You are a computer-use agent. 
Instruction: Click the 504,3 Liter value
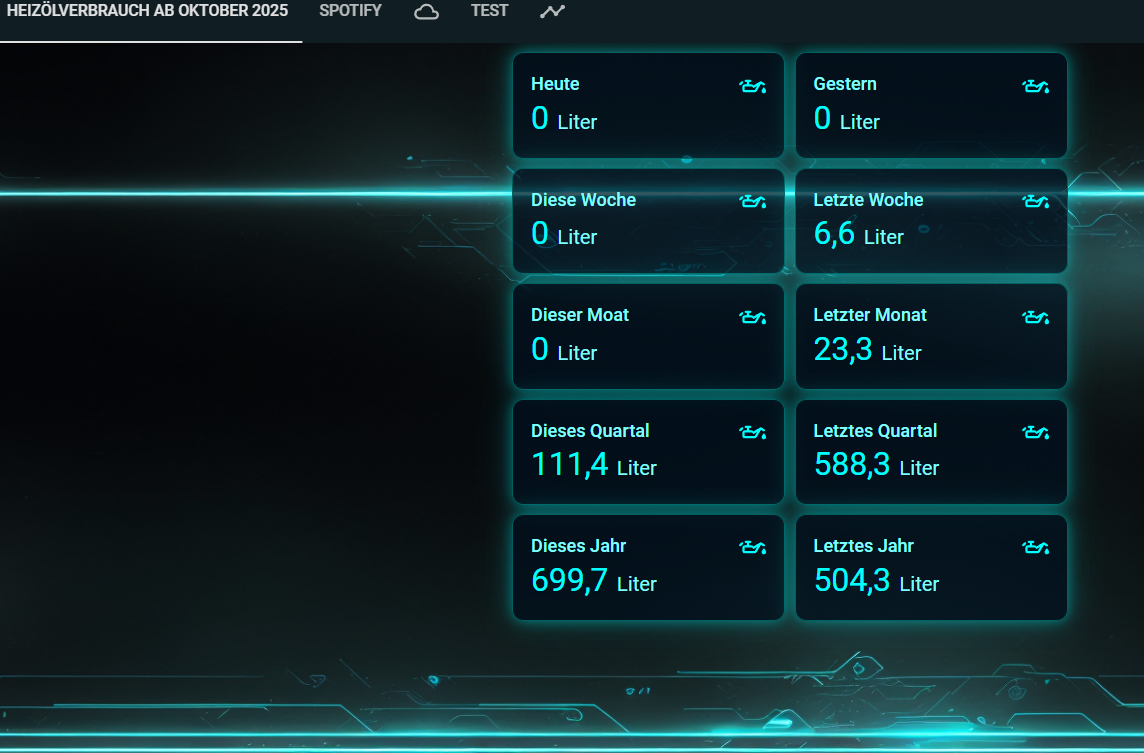click(x=876, y=581)
